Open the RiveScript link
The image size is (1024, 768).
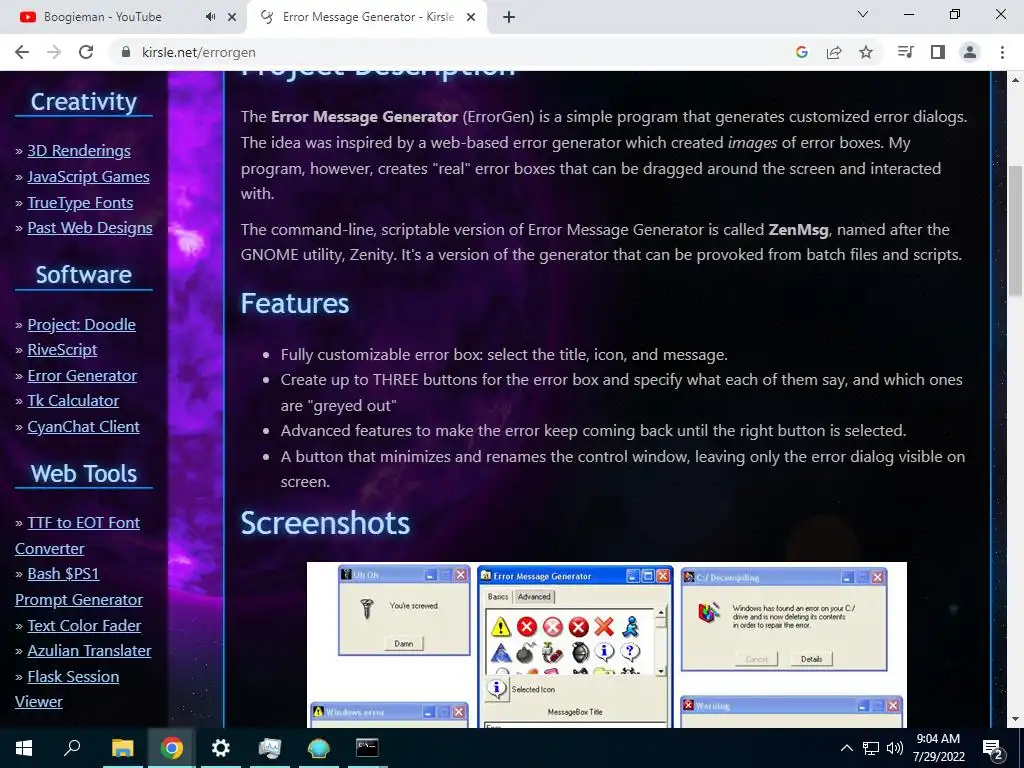click(x=62, y=350)
